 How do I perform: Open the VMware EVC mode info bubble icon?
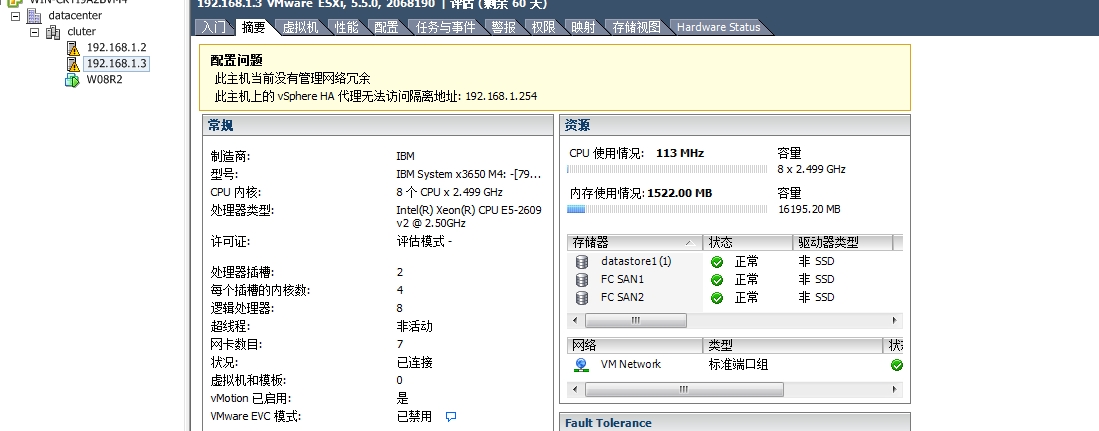click(x=451, y=417)
